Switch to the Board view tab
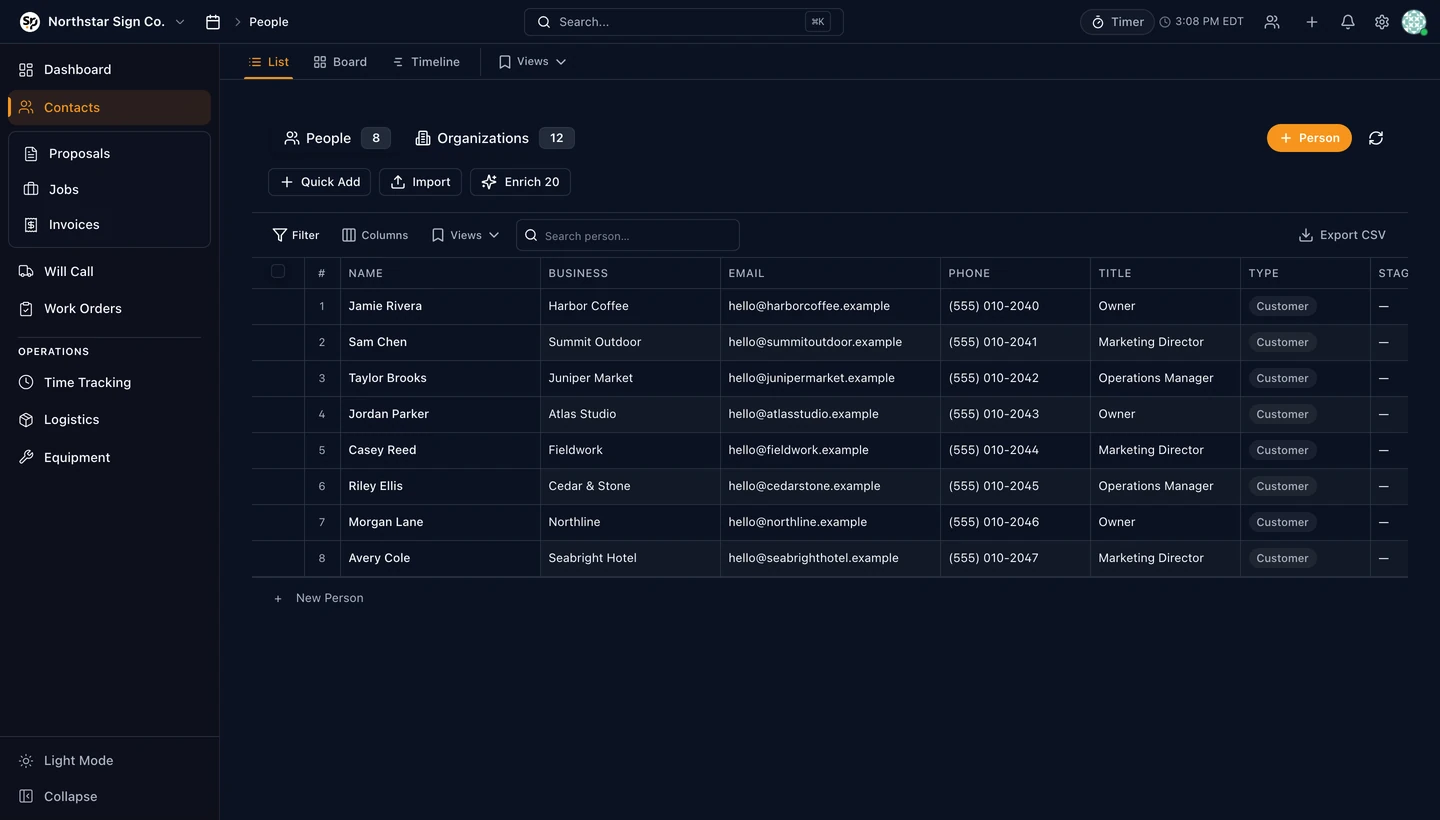The width and height of the screenshot is (1440, 820). pyautogui.click(x=340, y=61)
